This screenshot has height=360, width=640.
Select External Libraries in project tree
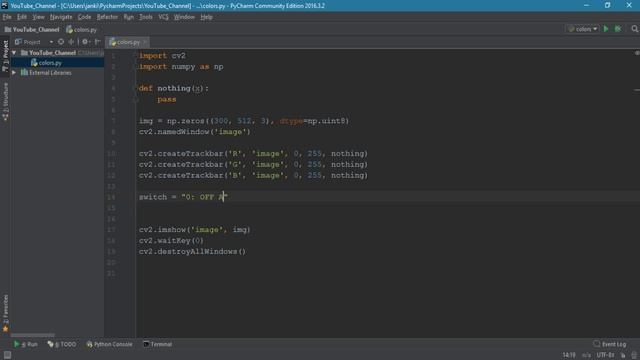tap(50, 73)
